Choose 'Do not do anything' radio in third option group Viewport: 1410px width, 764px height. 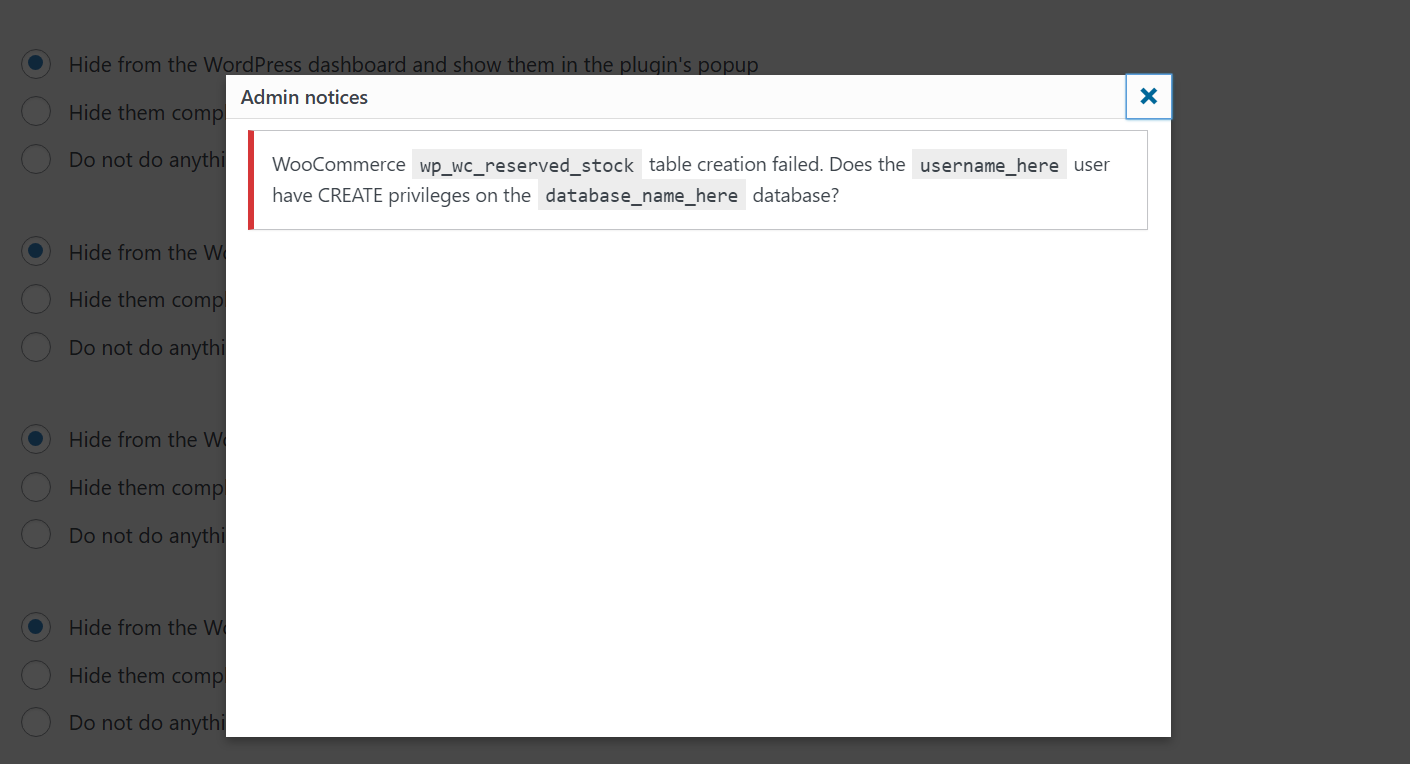36,534
